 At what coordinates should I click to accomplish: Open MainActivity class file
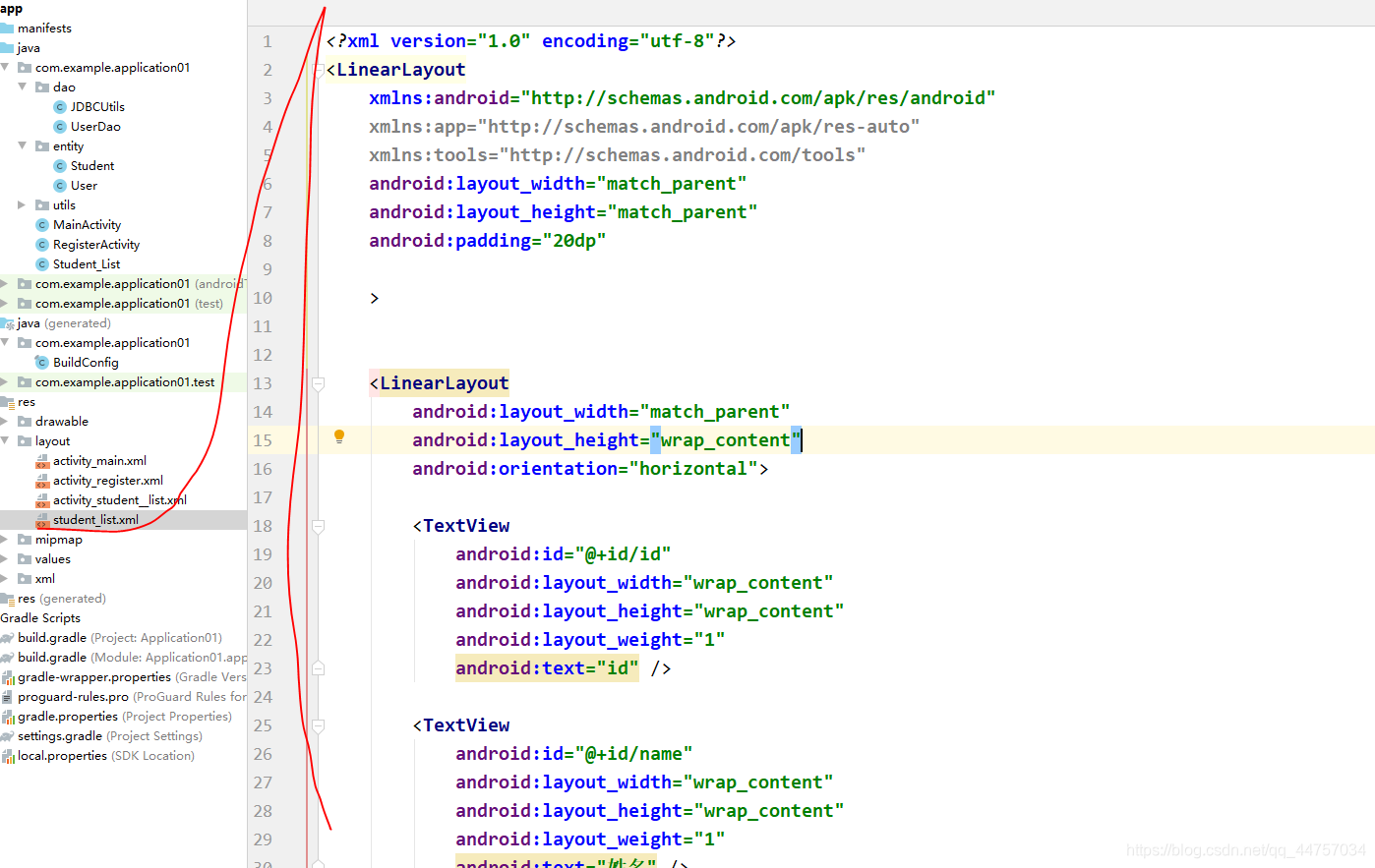[x=87, y=224]
